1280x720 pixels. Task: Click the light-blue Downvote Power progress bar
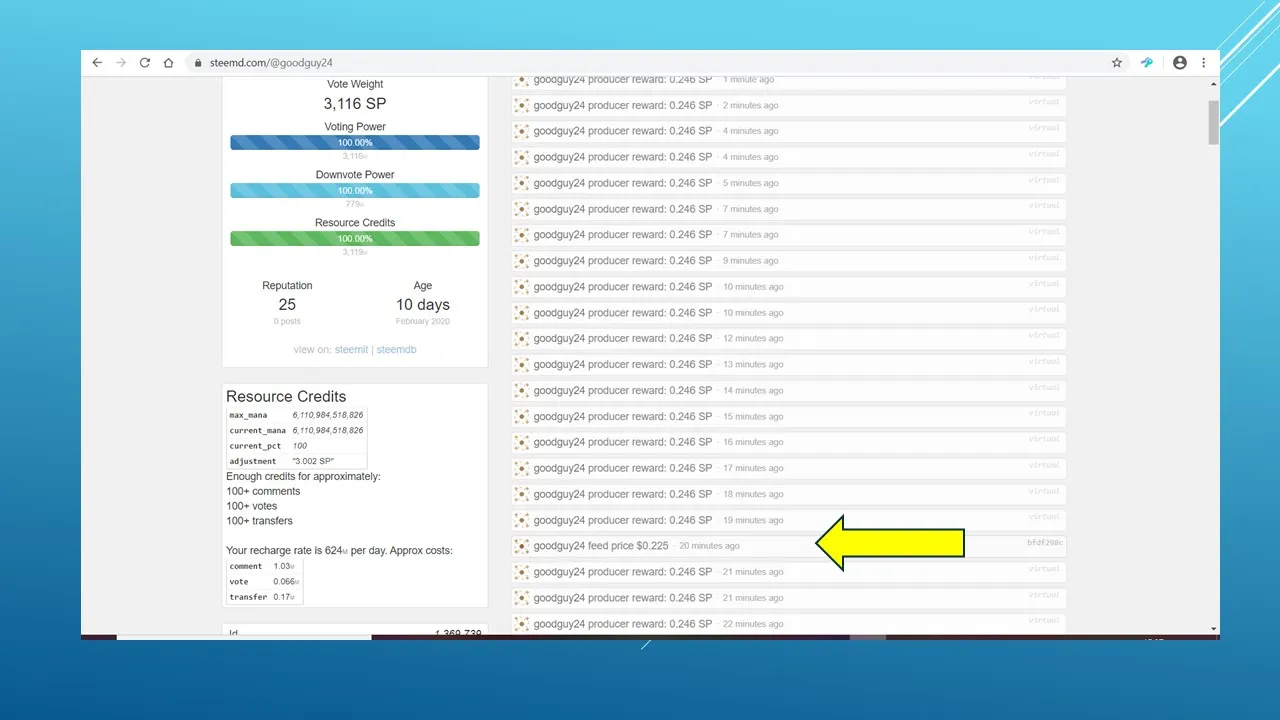(x=355, y=191)
